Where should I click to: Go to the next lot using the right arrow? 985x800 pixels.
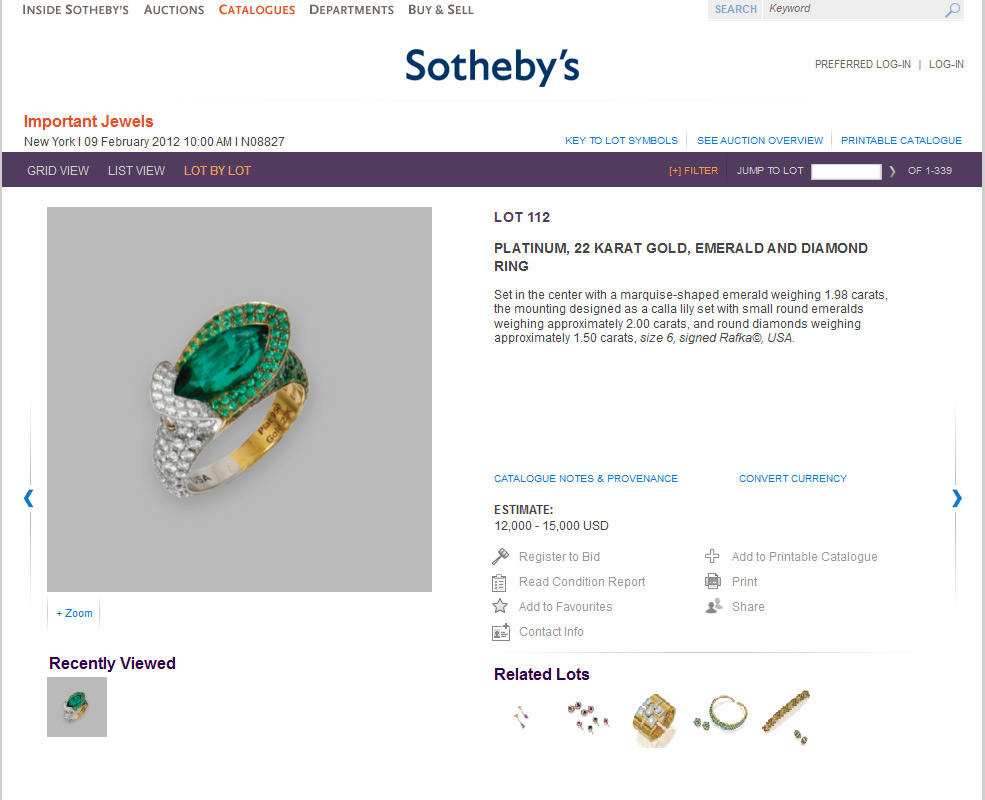tap(957, 498)
